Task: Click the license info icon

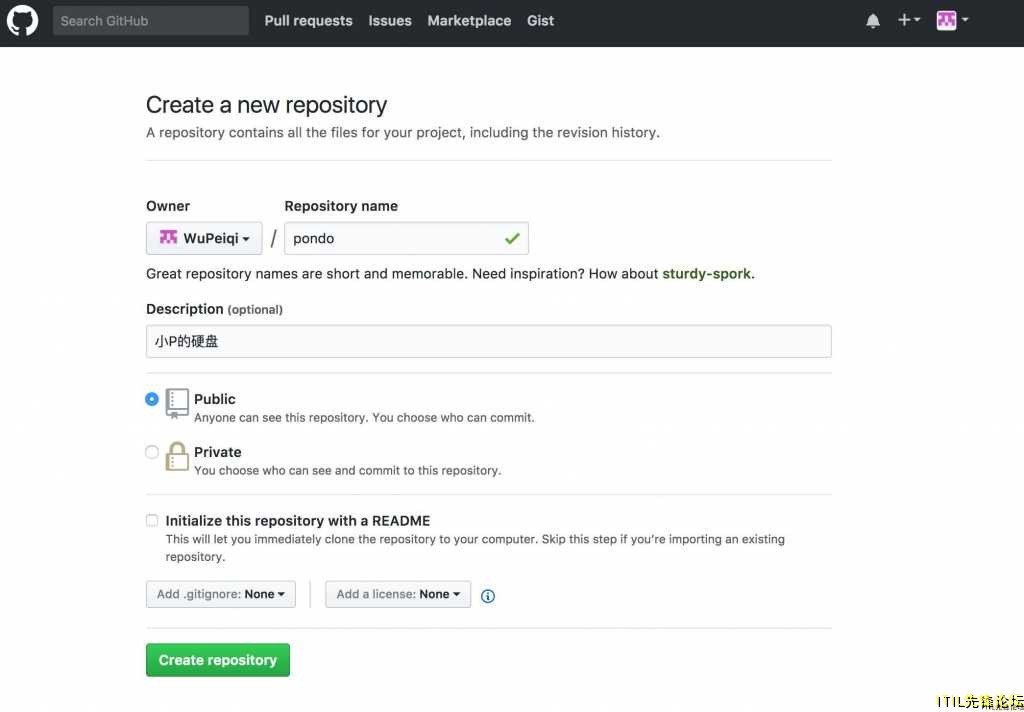Action: pyautogui.click(x=488, y=596)
